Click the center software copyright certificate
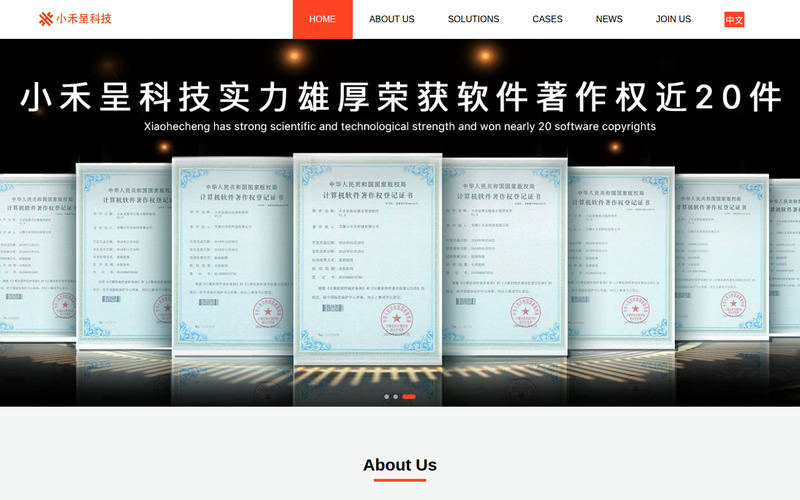This screenshot has height=500, width=800. pyautogui.click(x=368, y=259)
